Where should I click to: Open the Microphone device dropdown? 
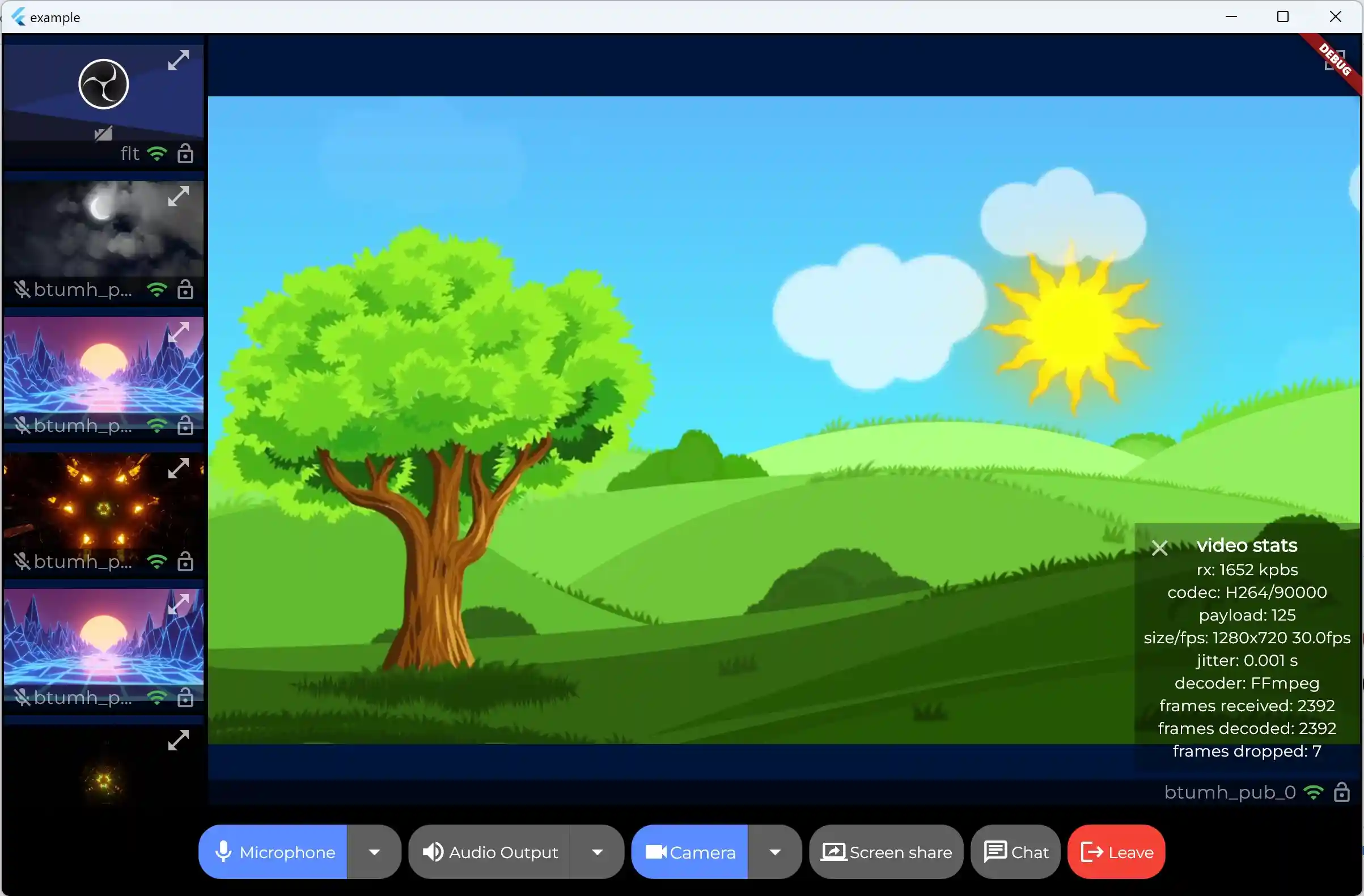(x=375, y=852)
